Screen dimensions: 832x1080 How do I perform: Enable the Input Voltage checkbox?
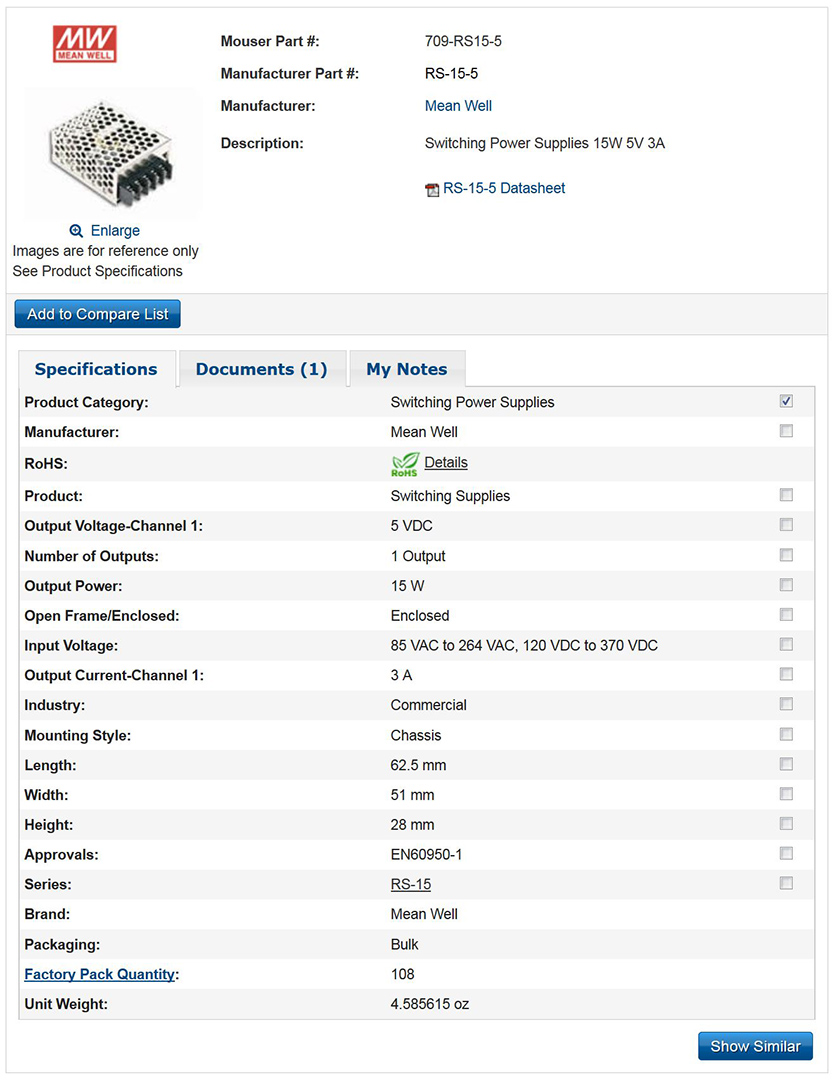(x=786, y=645)
